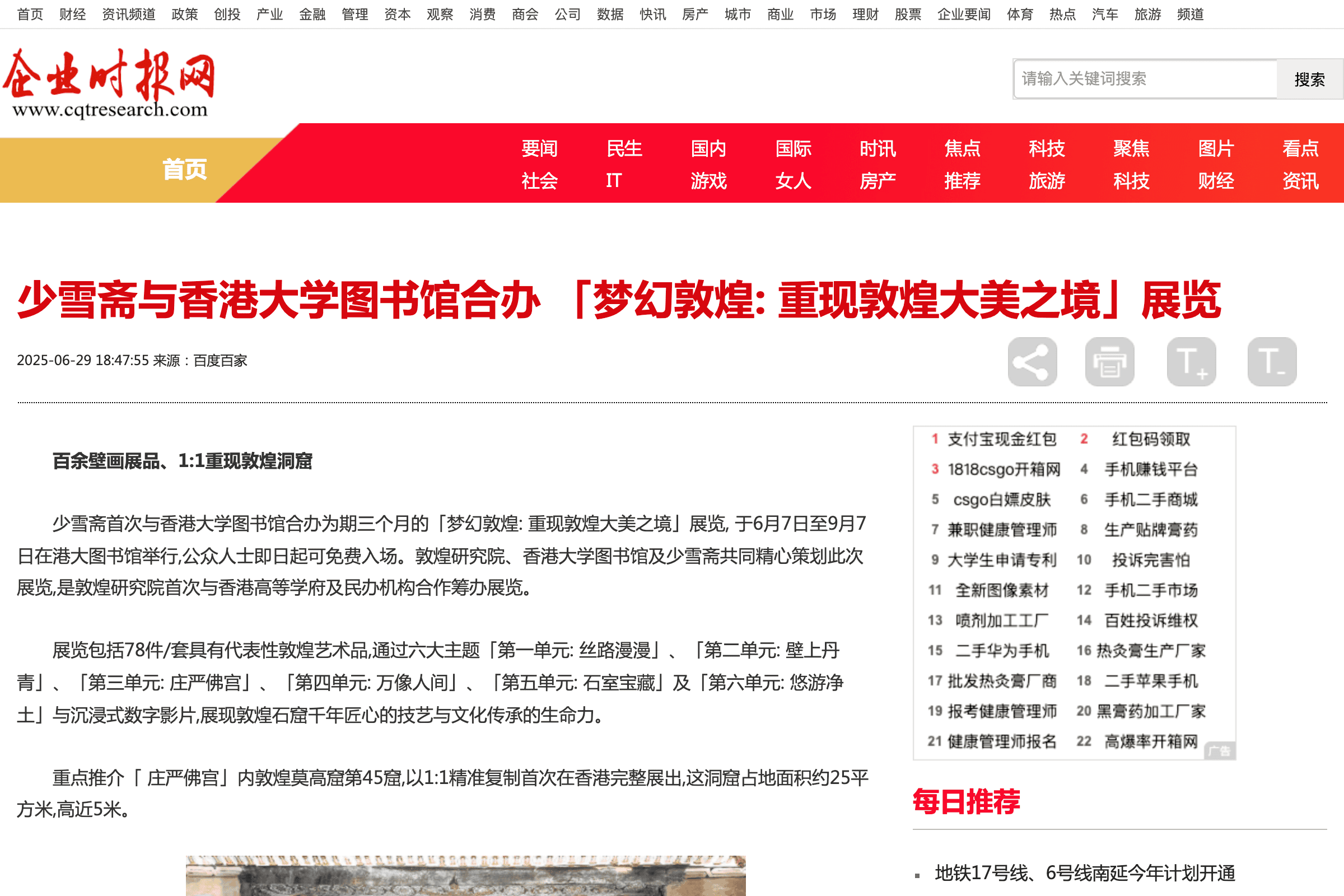The width and height of the screenshot is (1344, 896).
Task: Open ad link 喷剂加工工厂
Action: (1002, 620)
